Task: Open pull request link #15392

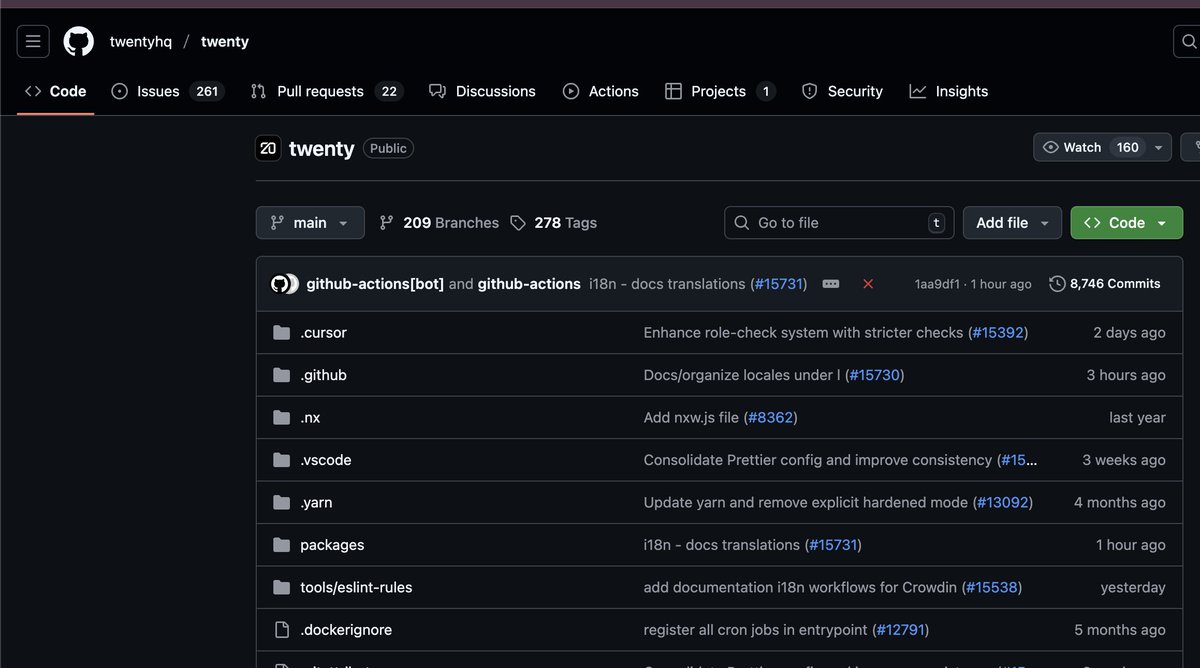Action: tap(998, 332)
